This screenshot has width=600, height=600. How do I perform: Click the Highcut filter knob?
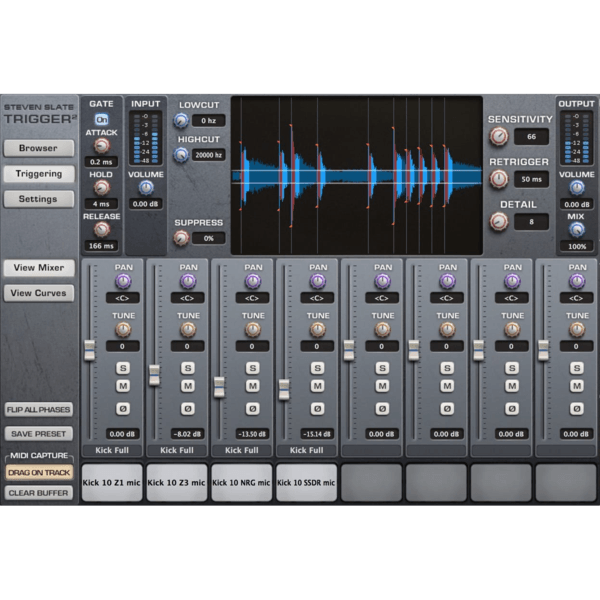point(181,155)
